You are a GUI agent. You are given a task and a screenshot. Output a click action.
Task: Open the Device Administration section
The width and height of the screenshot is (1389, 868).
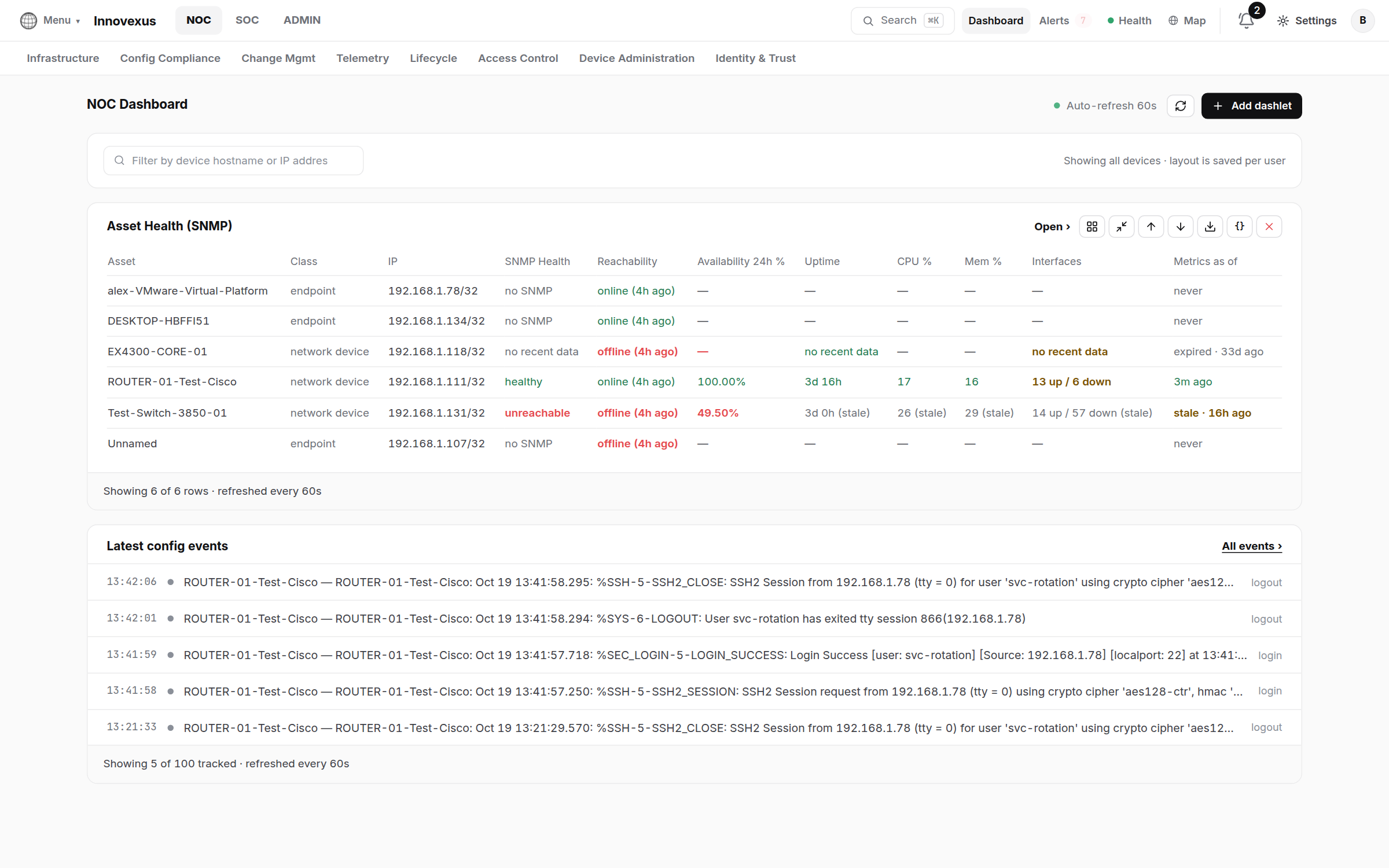click(637, 58)
